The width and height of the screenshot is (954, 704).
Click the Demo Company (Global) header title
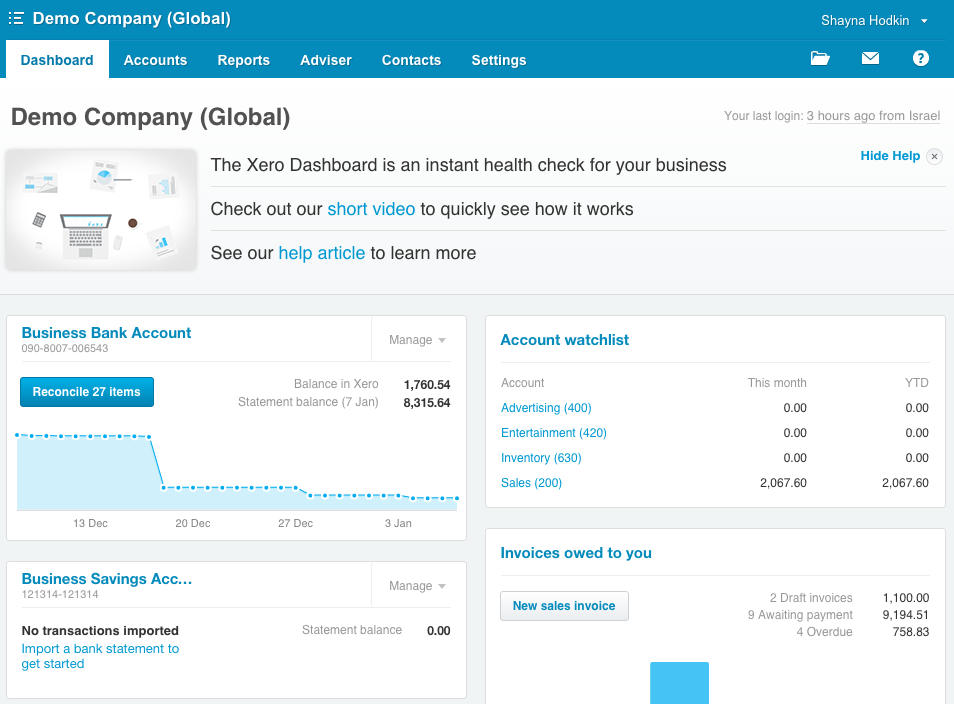pyautogui.click(x=131, y=18)
